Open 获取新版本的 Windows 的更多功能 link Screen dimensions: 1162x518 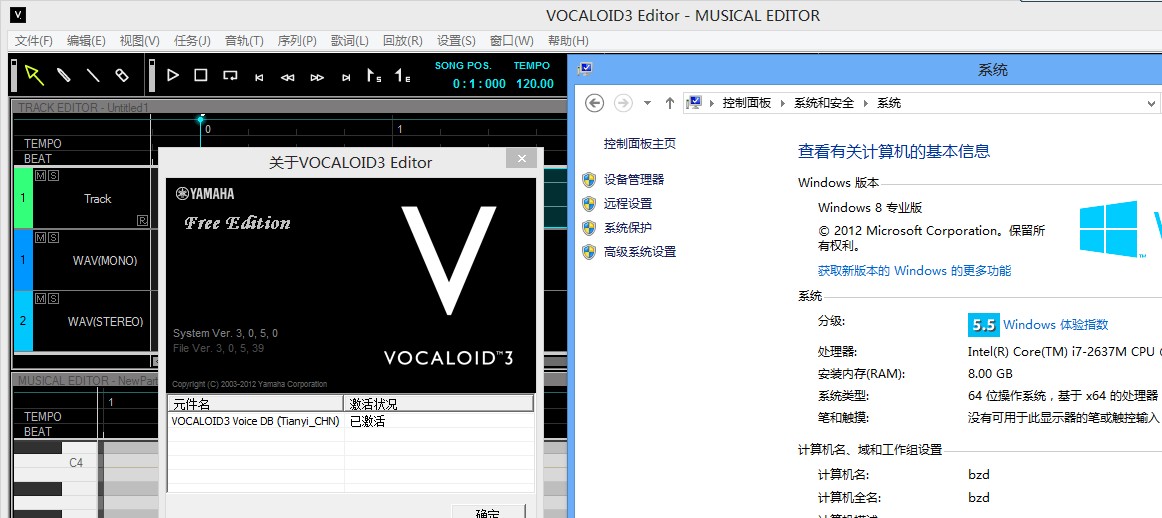pyautogui.click(x=914, y=270)
